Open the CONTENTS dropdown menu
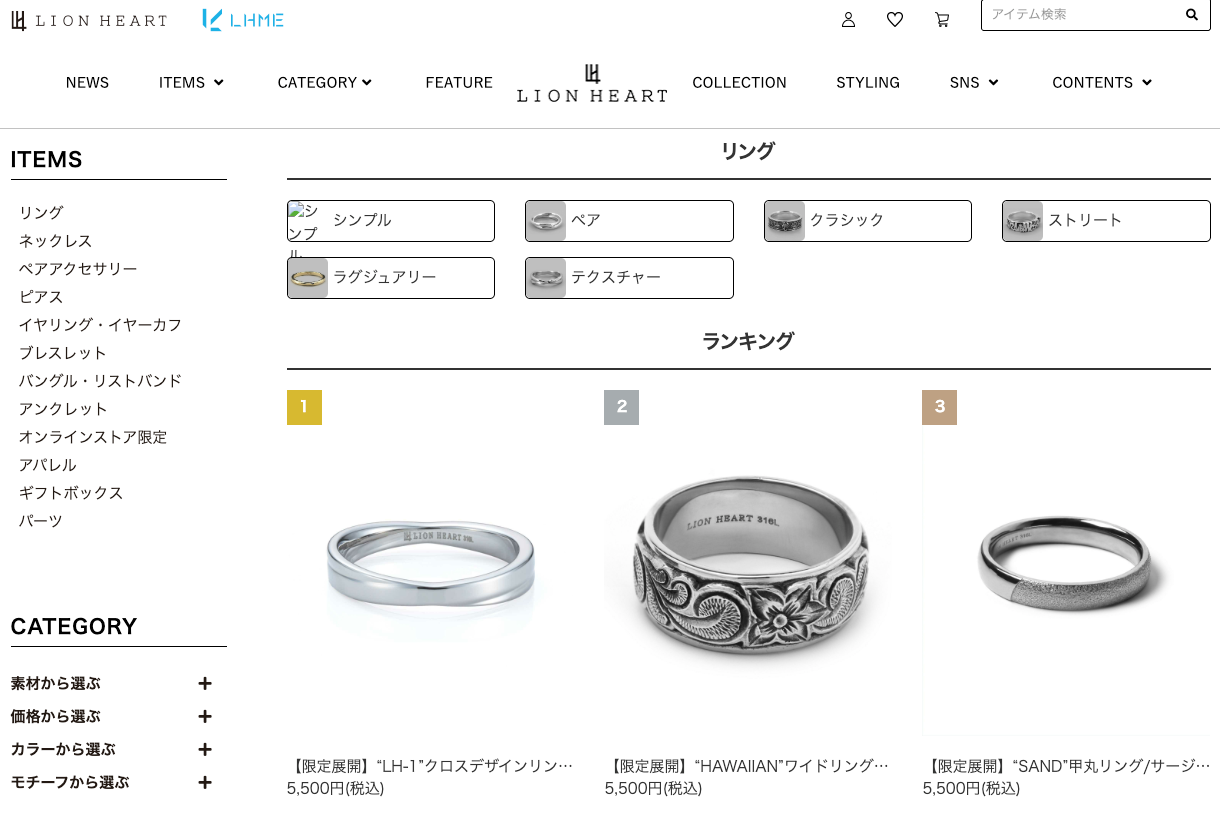 (x=1102, y=83)
